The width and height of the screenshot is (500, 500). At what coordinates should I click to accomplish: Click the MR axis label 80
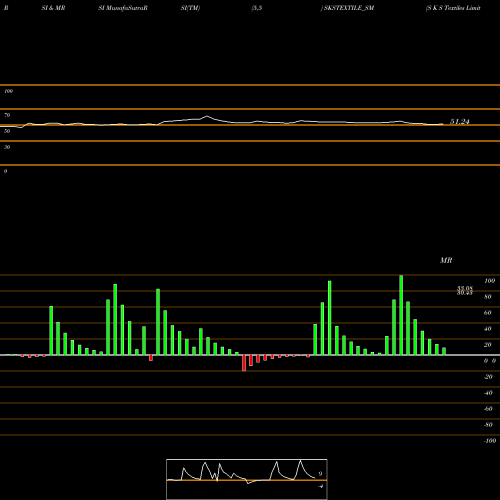click(488, 297)
